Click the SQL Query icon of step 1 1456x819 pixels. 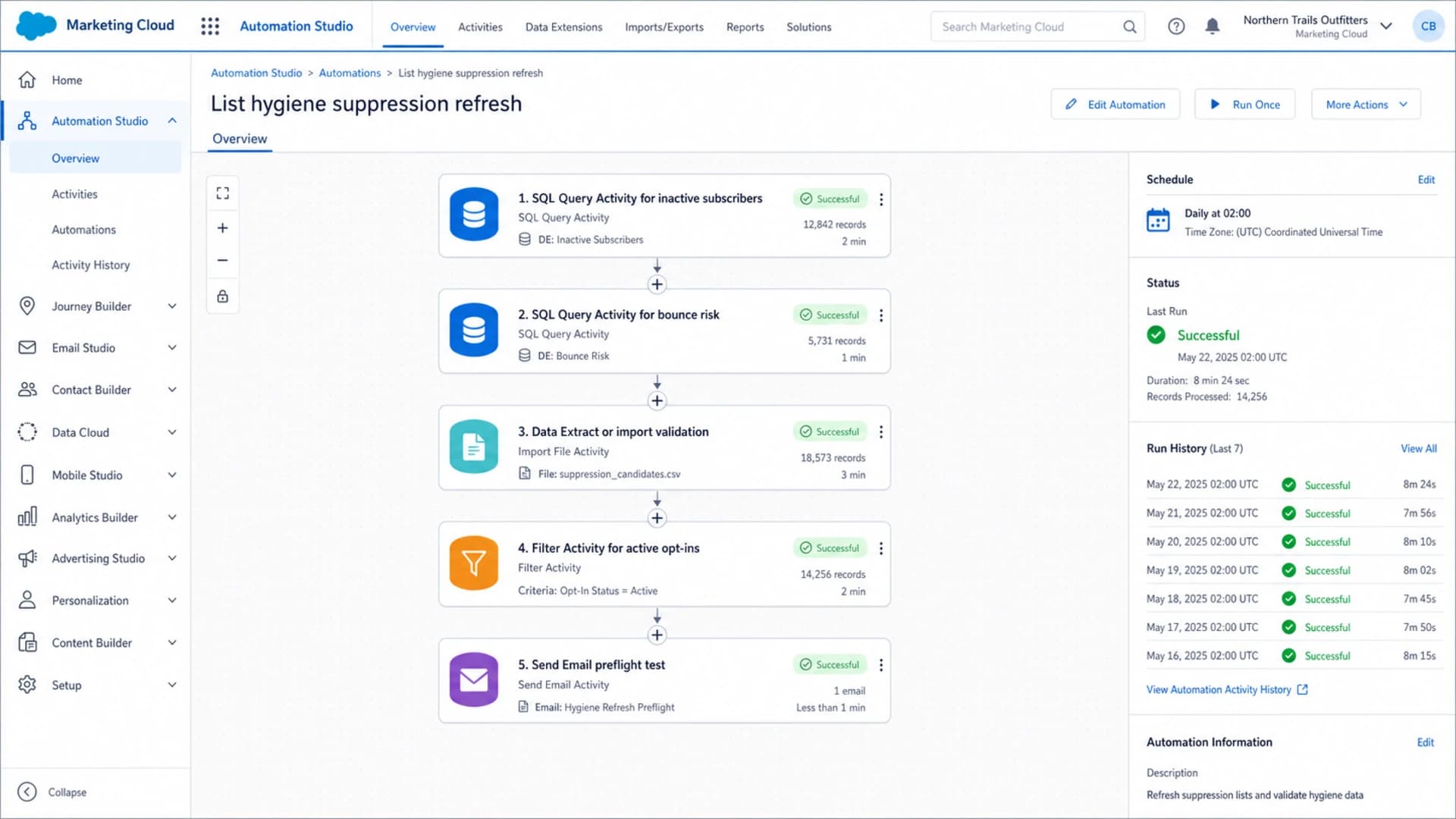pyautogui.click(x=474, y=215)
